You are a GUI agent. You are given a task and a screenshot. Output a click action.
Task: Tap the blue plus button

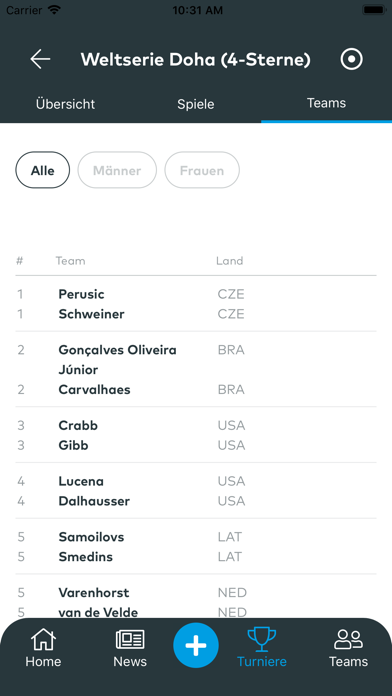click(x=196, y=645)
